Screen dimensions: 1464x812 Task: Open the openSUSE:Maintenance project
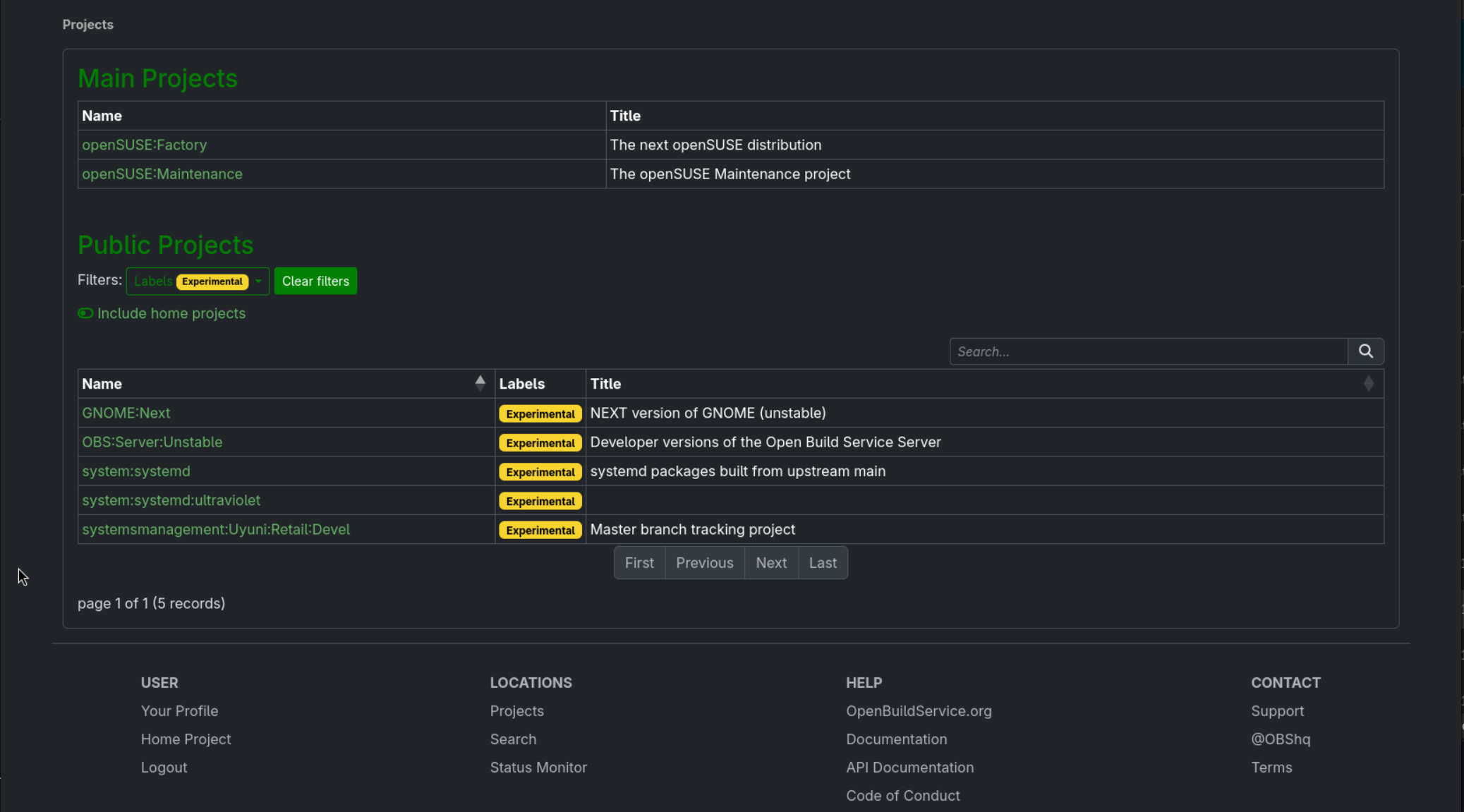[x=162, y=174]
